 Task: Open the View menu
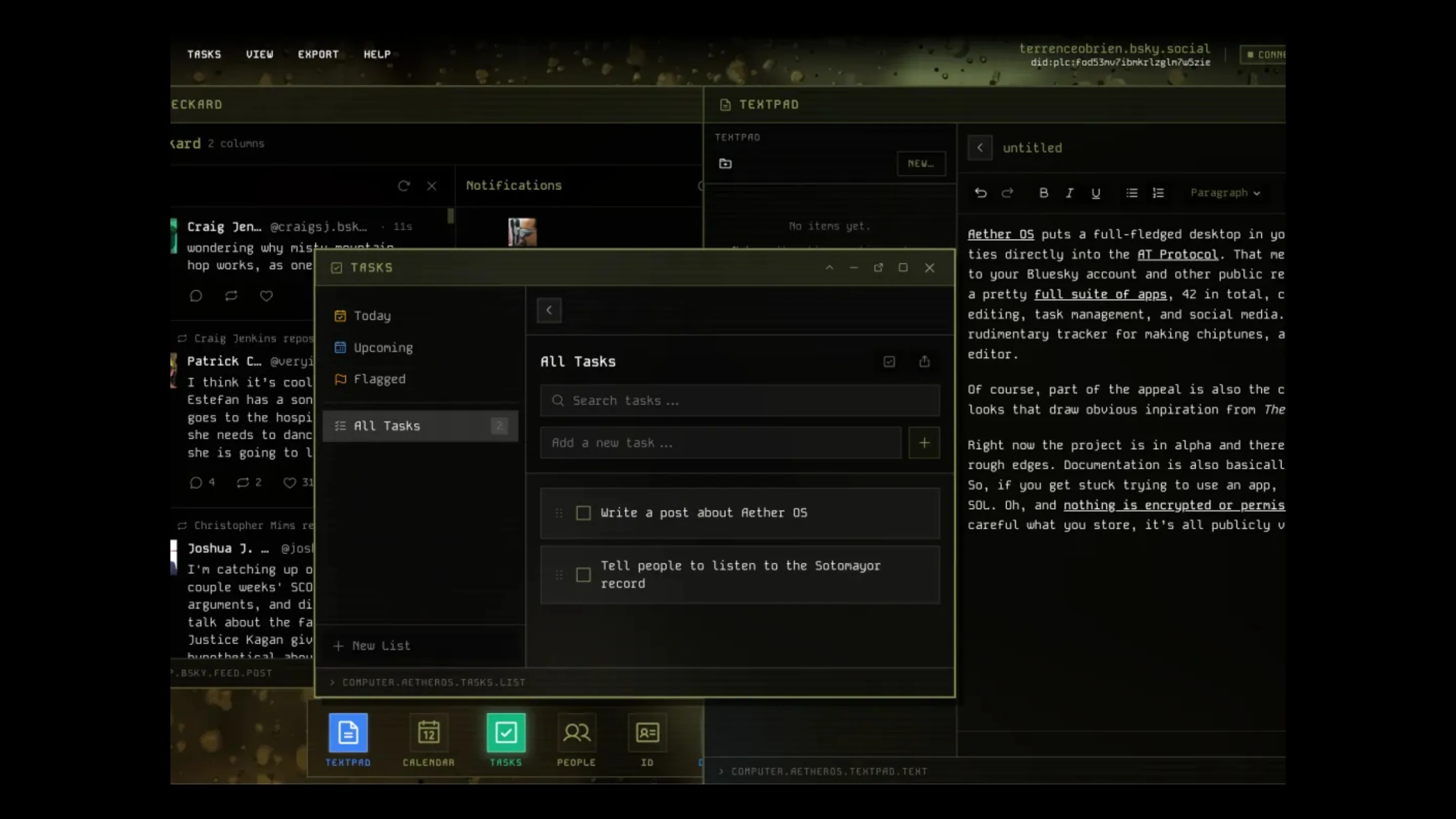click(x=259, y=54)
